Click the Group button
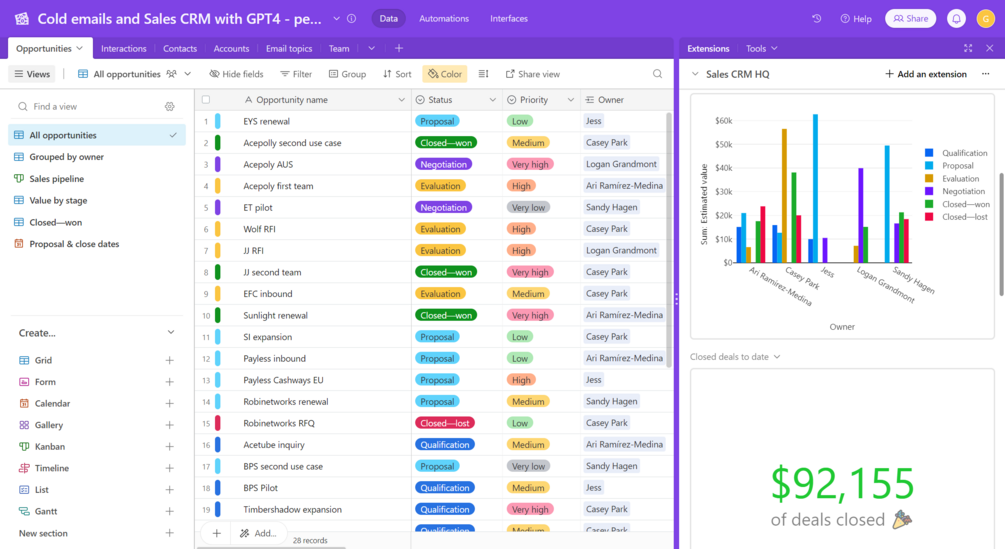The height and width of the screenshot is (549, 1005). (x=347, y=74)
